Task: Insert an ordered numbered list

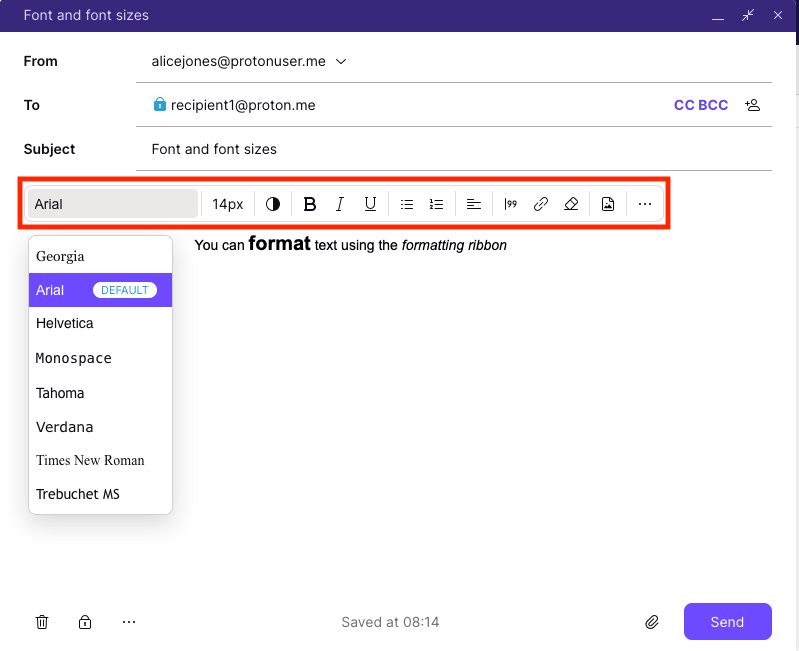Action: click(436, 204)
